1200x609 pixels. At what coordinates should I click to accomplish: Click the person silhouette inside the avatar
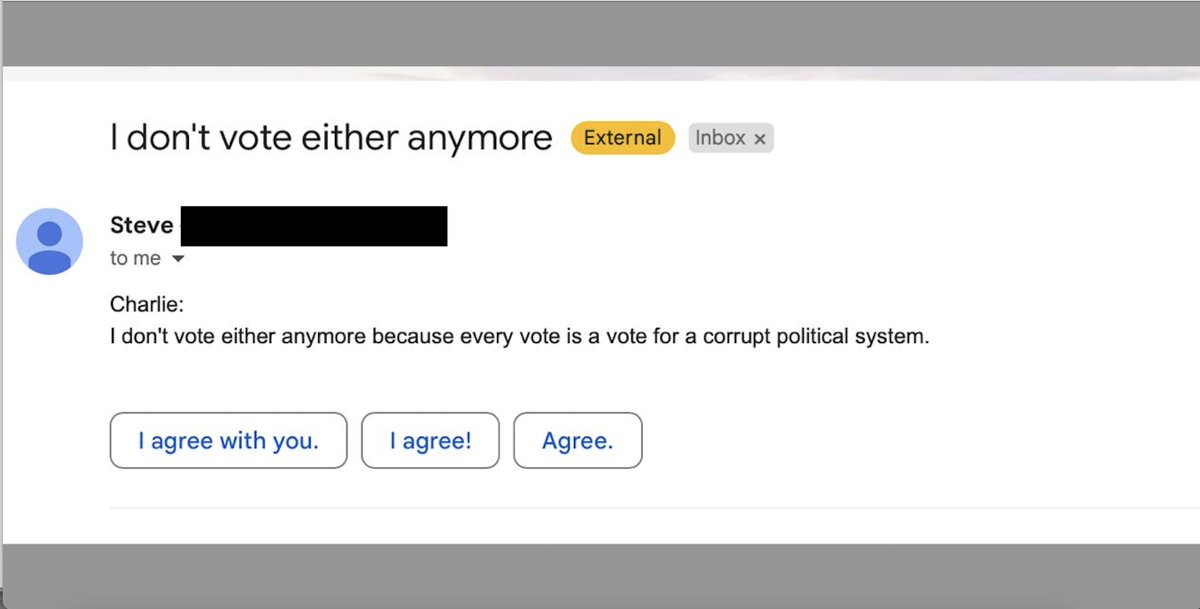tap(49, 241)
